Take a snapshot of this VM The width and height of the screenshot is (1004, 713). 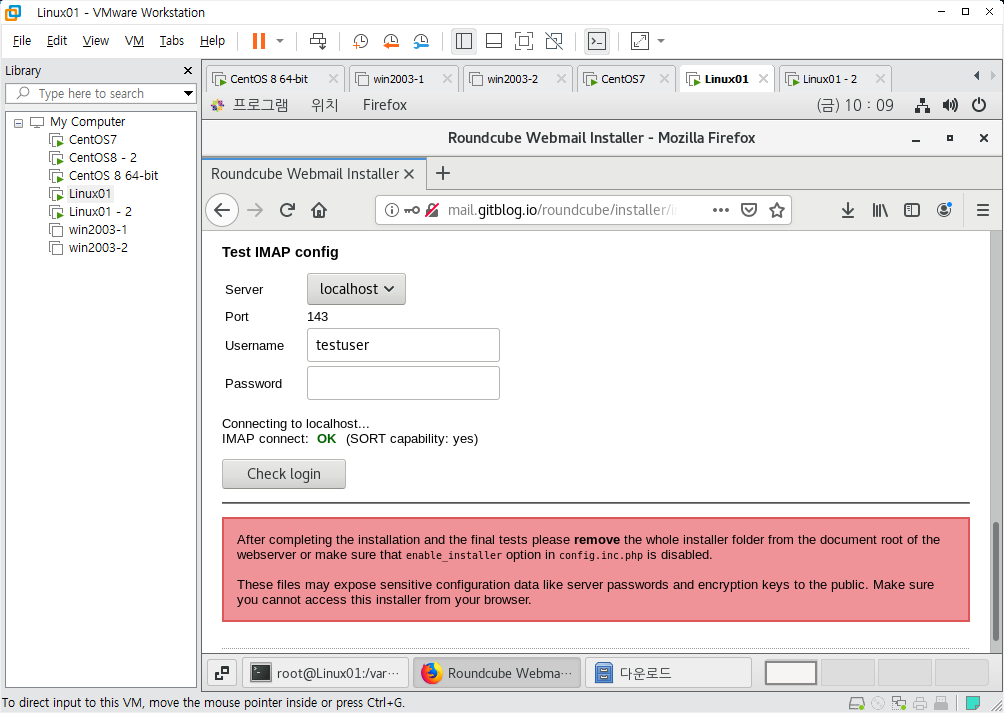tap(360, 41)
